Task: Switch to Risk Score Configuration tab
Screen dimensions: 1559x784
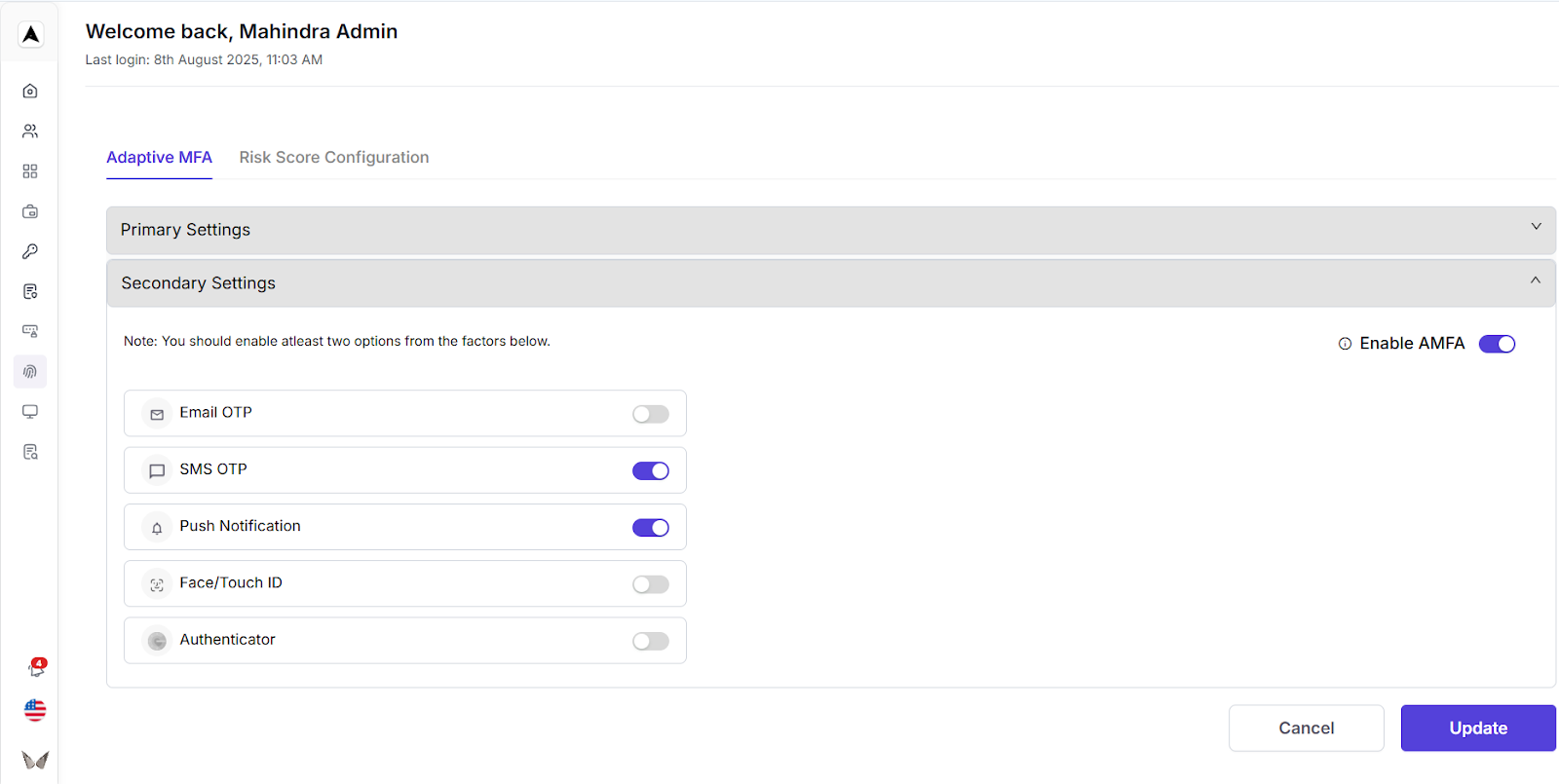Action: (x=334, y=158)
